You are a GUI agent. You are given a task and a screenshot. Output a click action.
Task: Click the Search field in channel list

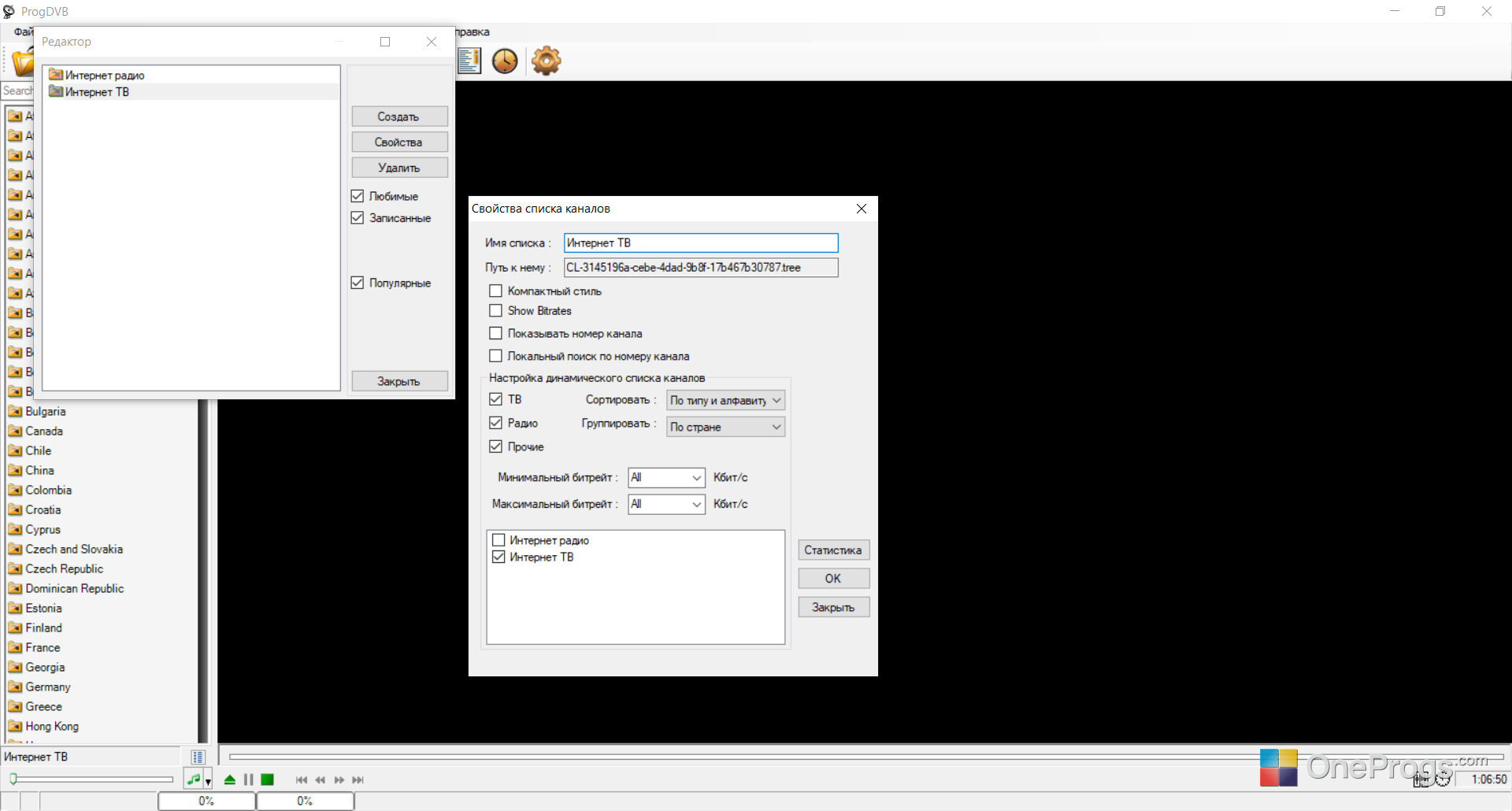(17, 91)
